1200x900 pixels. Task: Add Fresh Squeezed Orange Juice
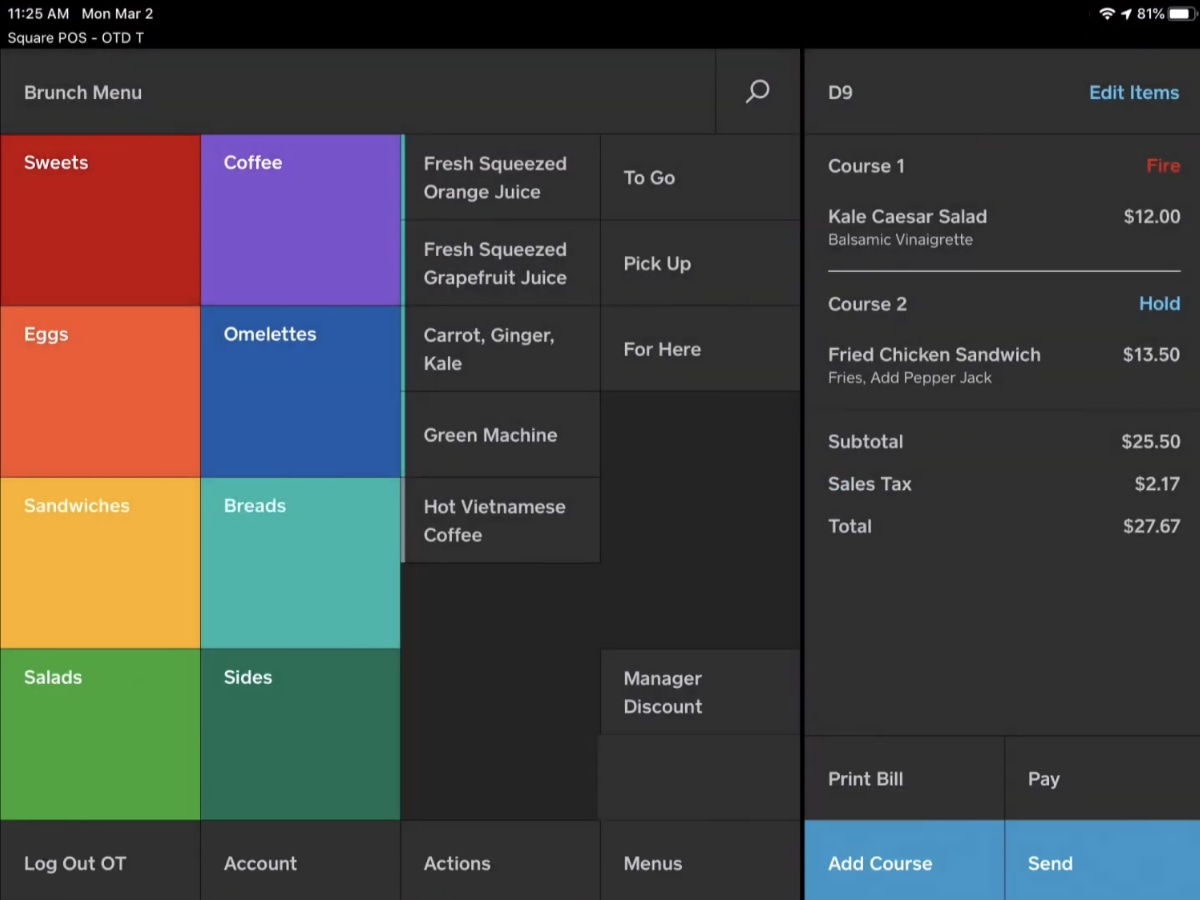[501, 177]
